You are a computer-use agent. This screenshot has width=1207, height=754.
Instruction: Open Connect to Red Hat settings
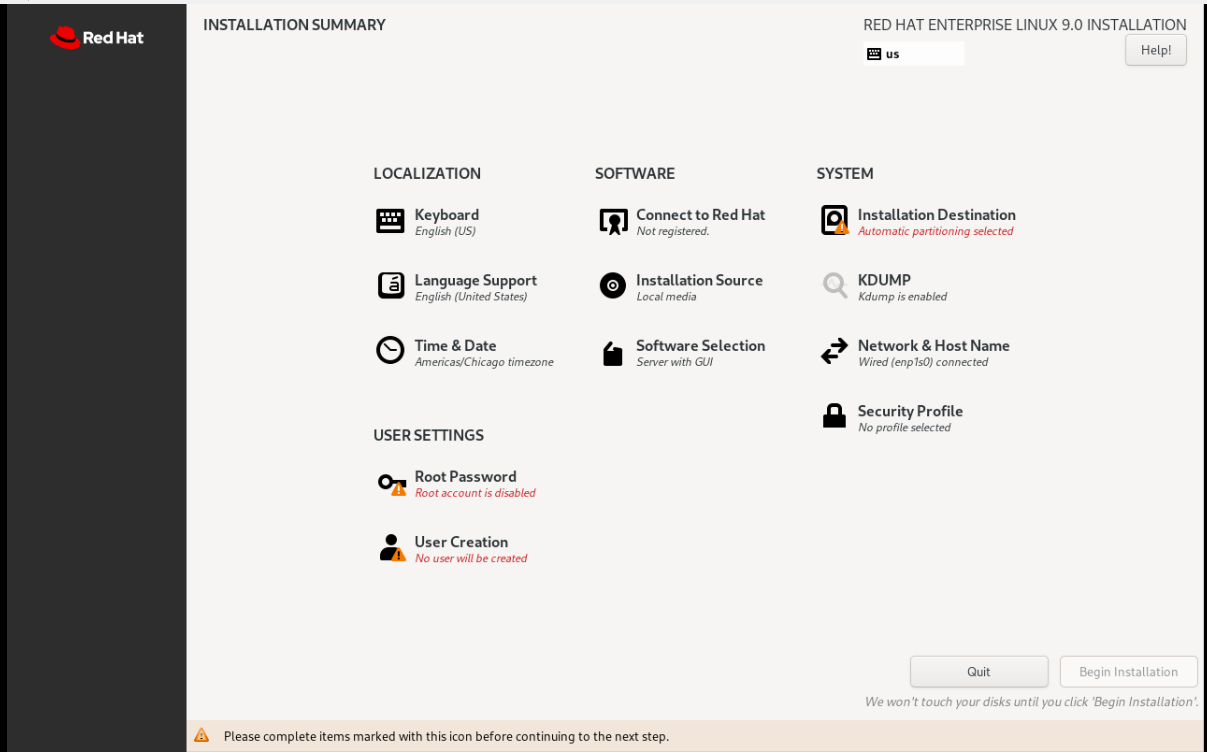(x=700, y=214)
